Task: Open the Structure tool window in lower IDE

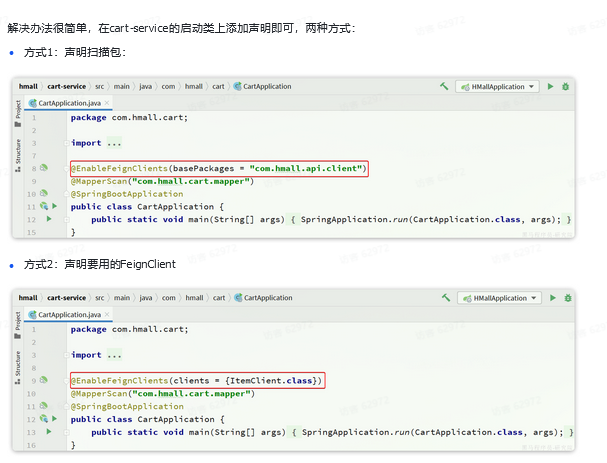Action: pos(18,367)
